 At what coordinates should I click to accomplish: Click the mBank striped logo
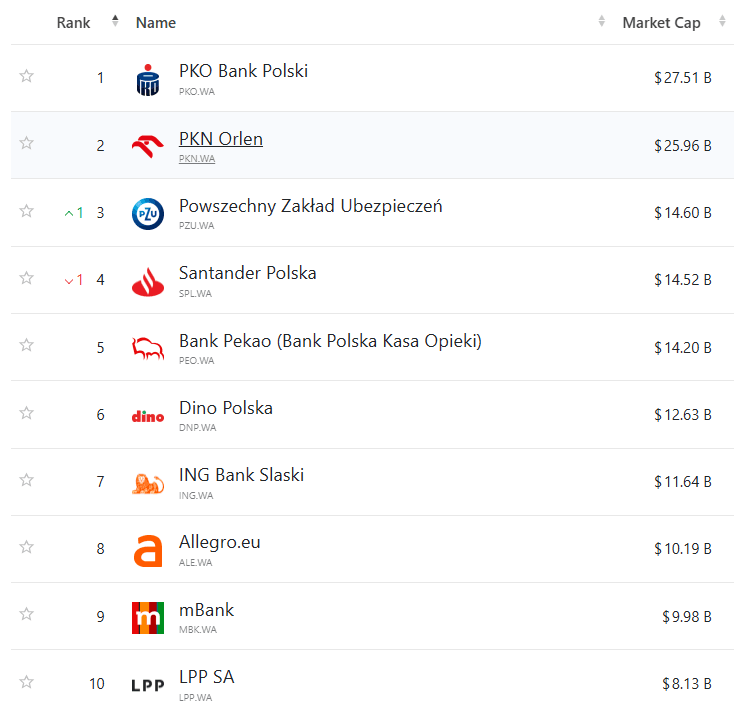click(x=148, y=617)
